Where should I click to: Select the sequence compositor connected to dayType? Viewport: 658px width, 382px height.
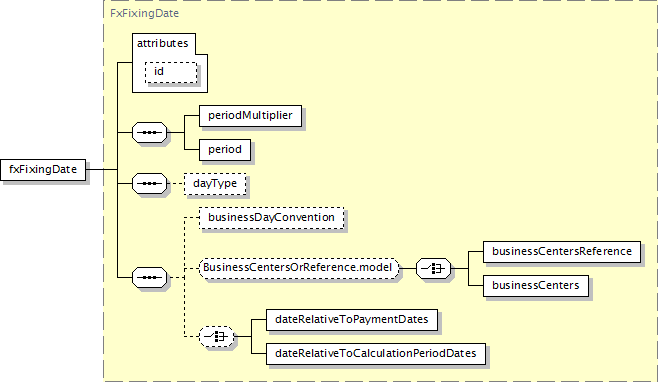[149, 183]
